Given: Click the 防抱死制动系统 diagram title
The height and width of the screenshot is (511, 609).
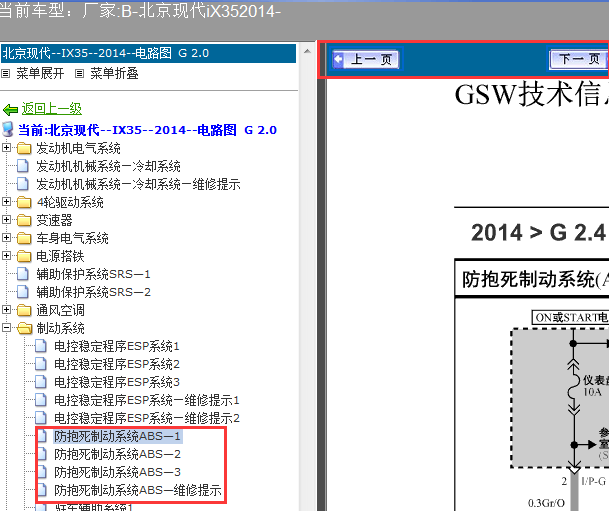Looking at the screenshot, I should click(x=535, y=279).
